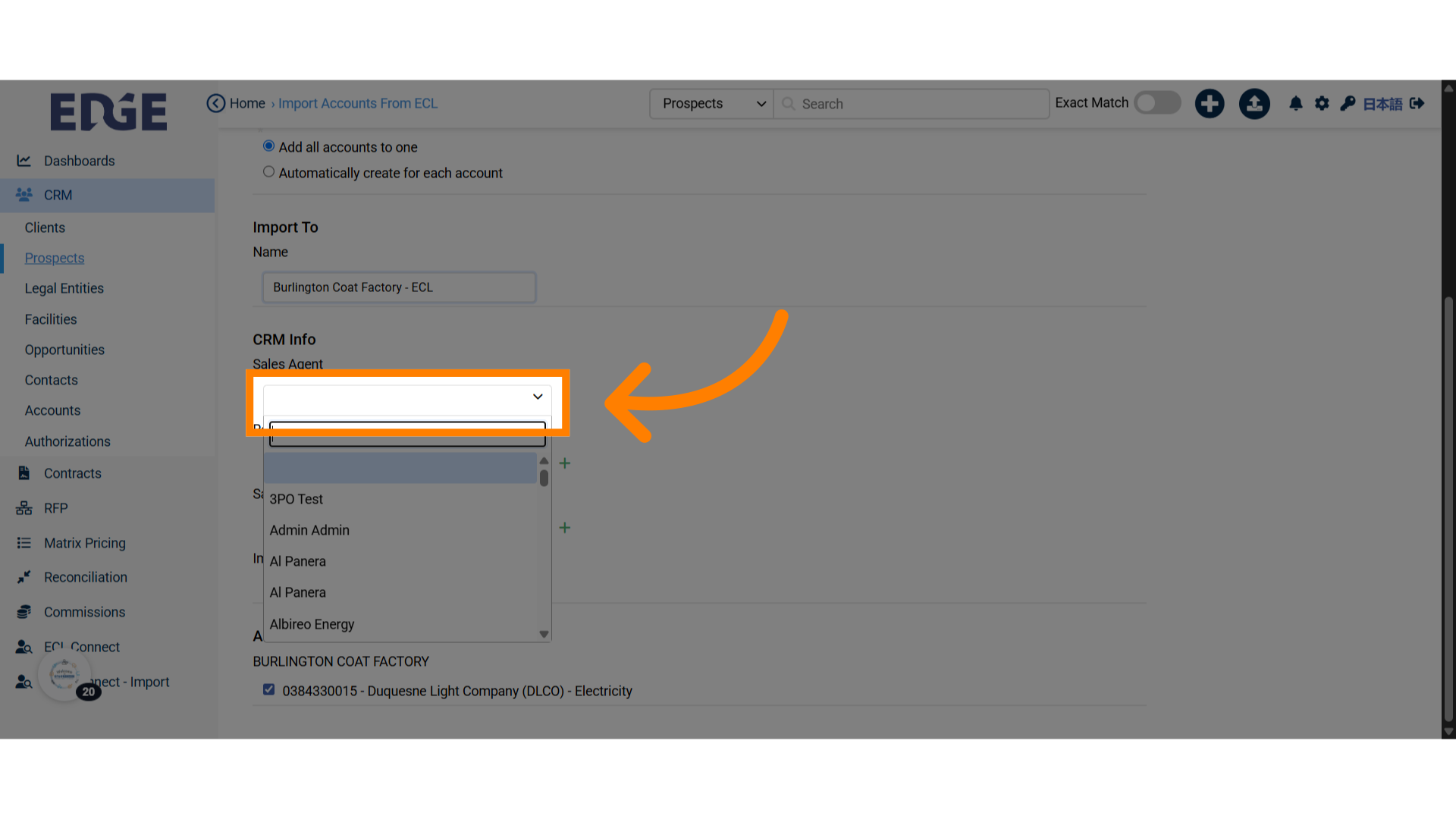Click the Contracts document icon

point(24,473)
